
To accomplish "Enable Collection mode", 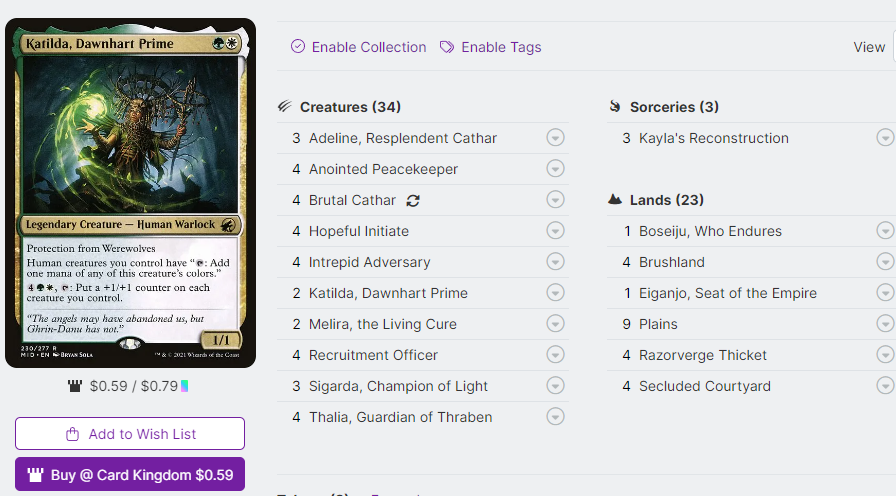I will (x=368, y=47).
